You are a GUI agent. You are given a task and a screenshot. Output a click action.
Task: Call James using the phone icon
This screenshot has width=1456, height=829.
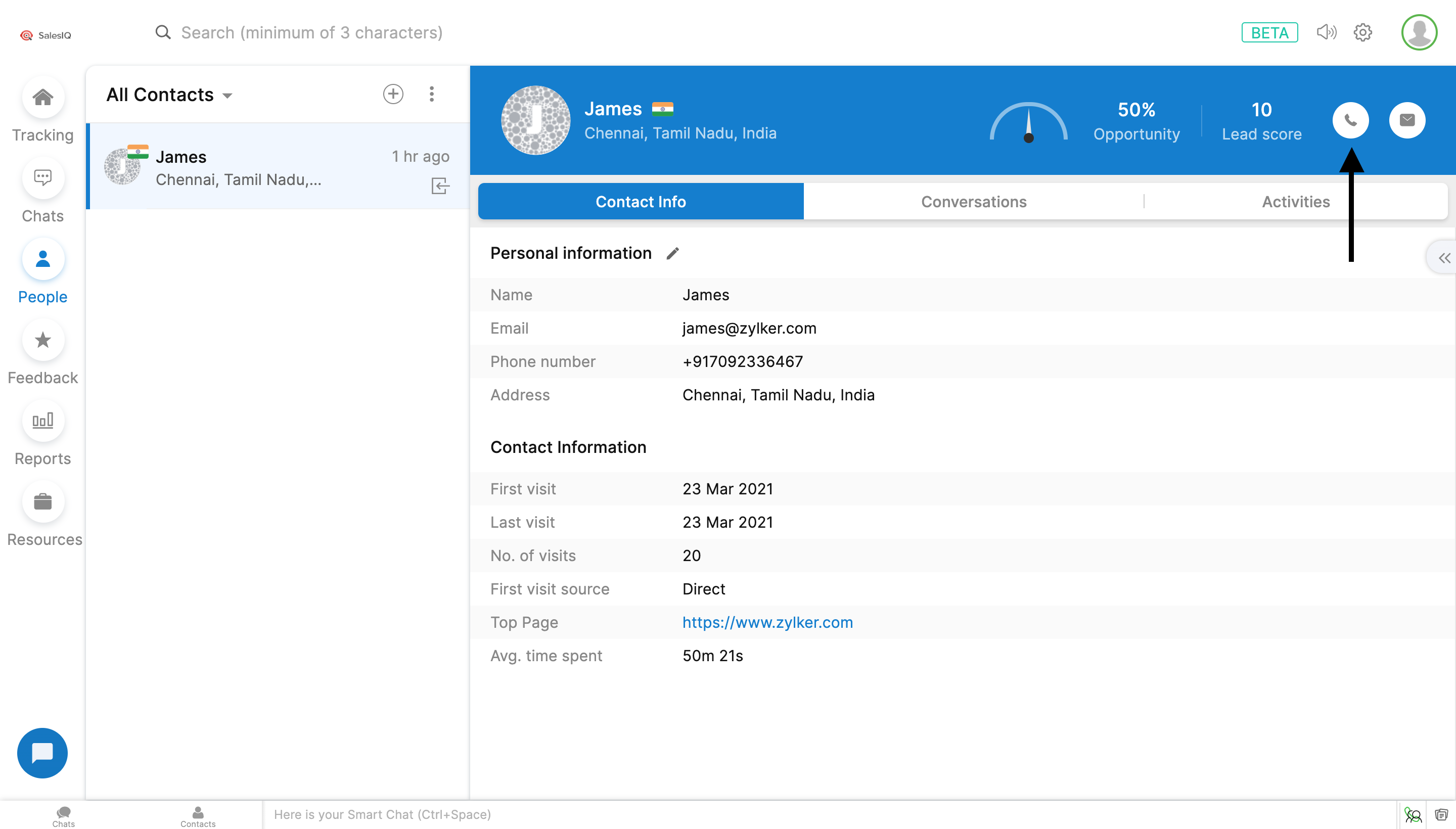tap(1350, 120)
